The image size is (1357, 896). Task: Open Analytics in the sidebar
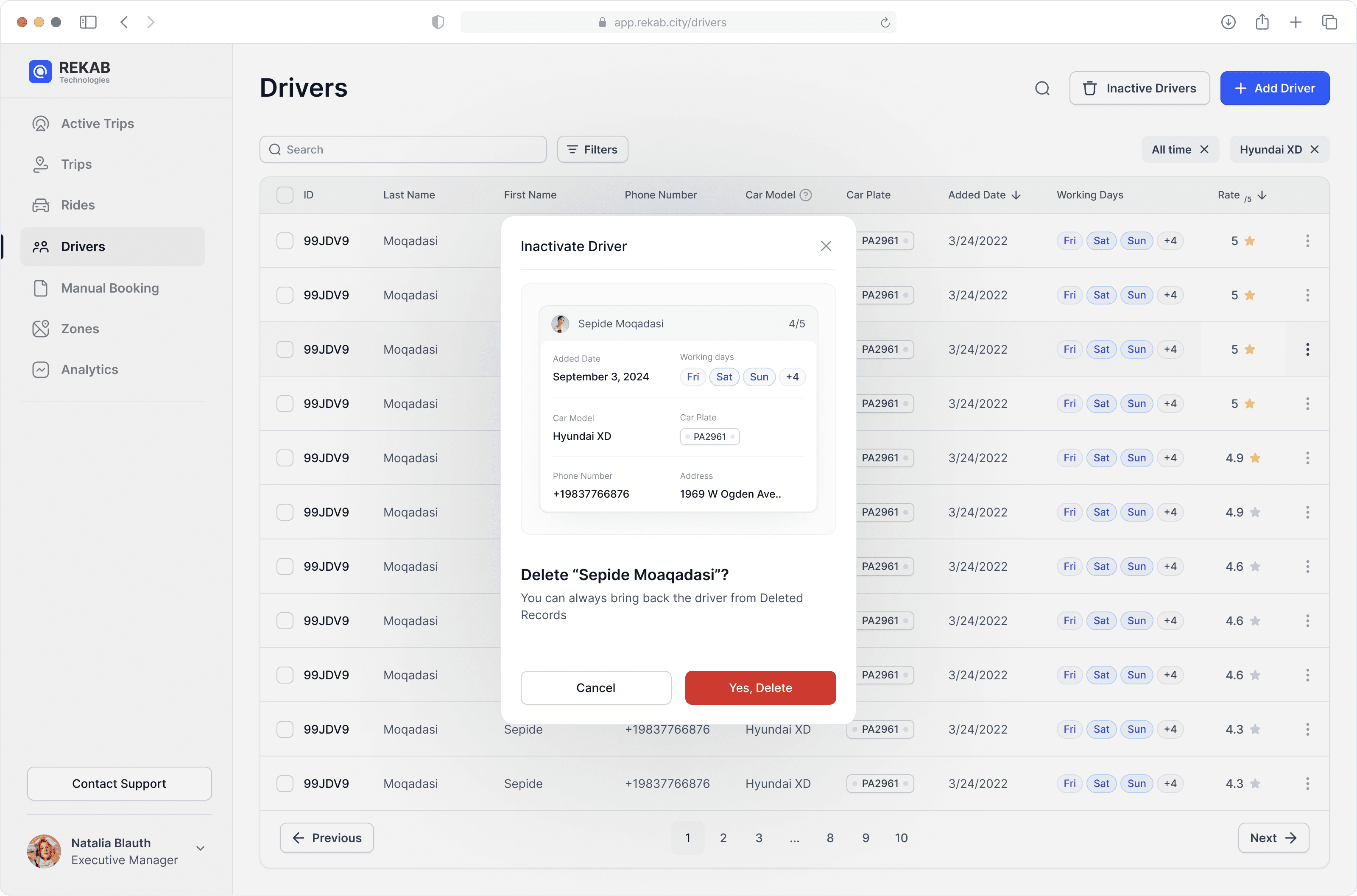point(89,370)
